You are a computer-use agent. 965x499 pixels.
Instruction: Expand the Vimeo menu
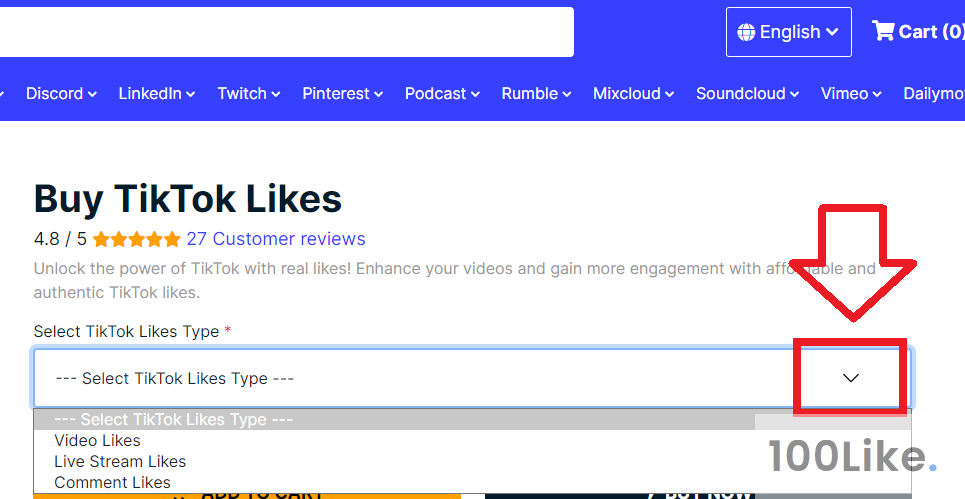851,94
